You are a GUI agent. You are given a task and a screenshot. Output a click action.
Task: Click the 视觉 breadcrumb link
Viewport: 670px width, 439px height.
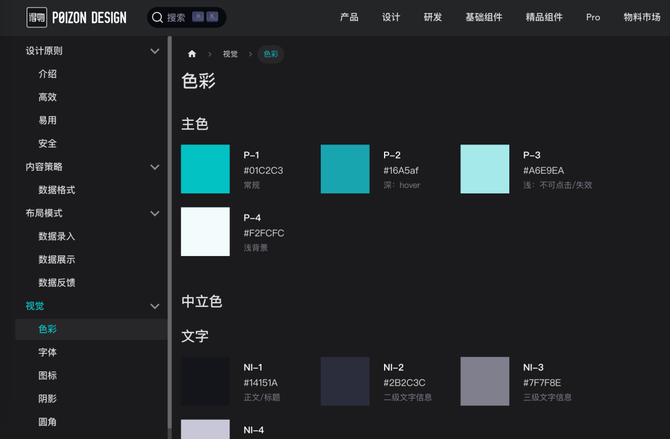[x=230, y=54]
